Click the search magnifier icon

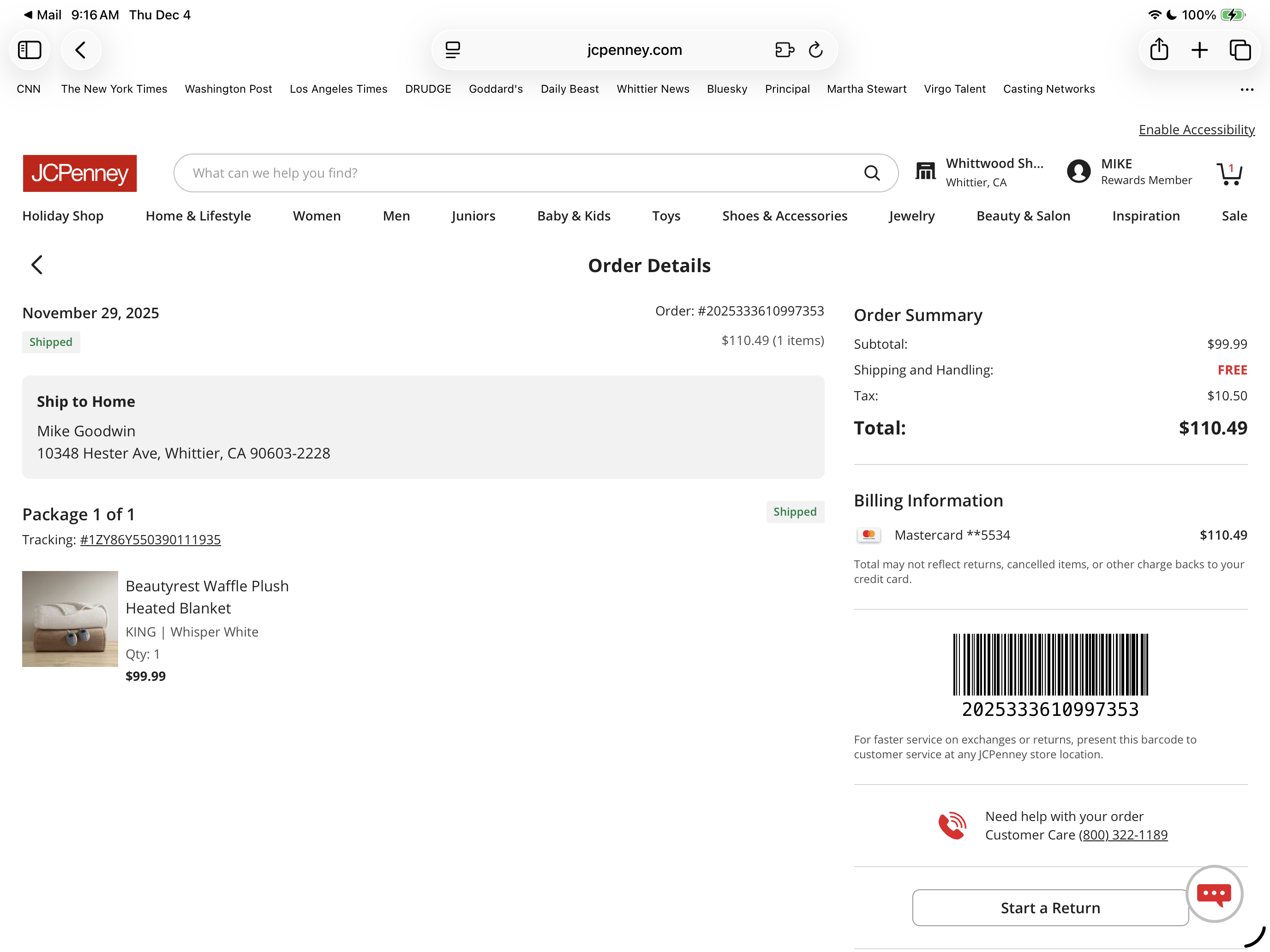pos(872,173)
